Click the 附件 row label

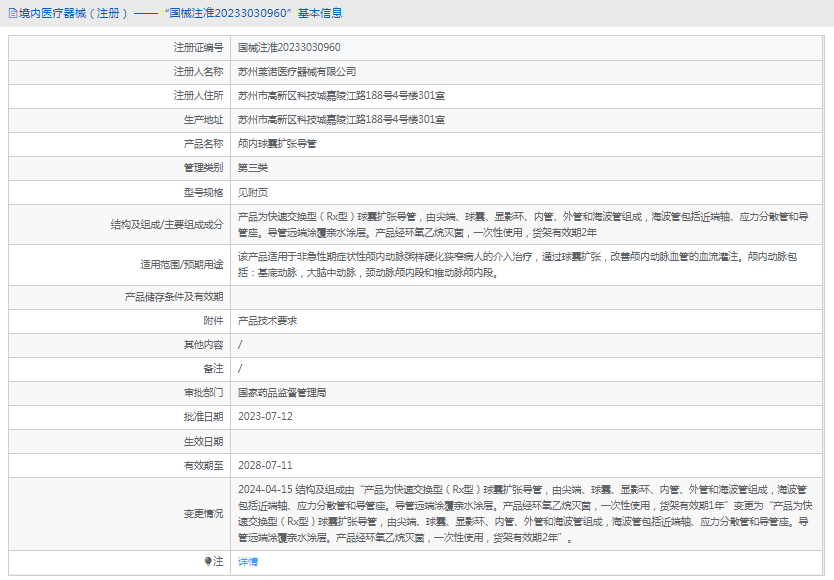[x=213, y=320]
